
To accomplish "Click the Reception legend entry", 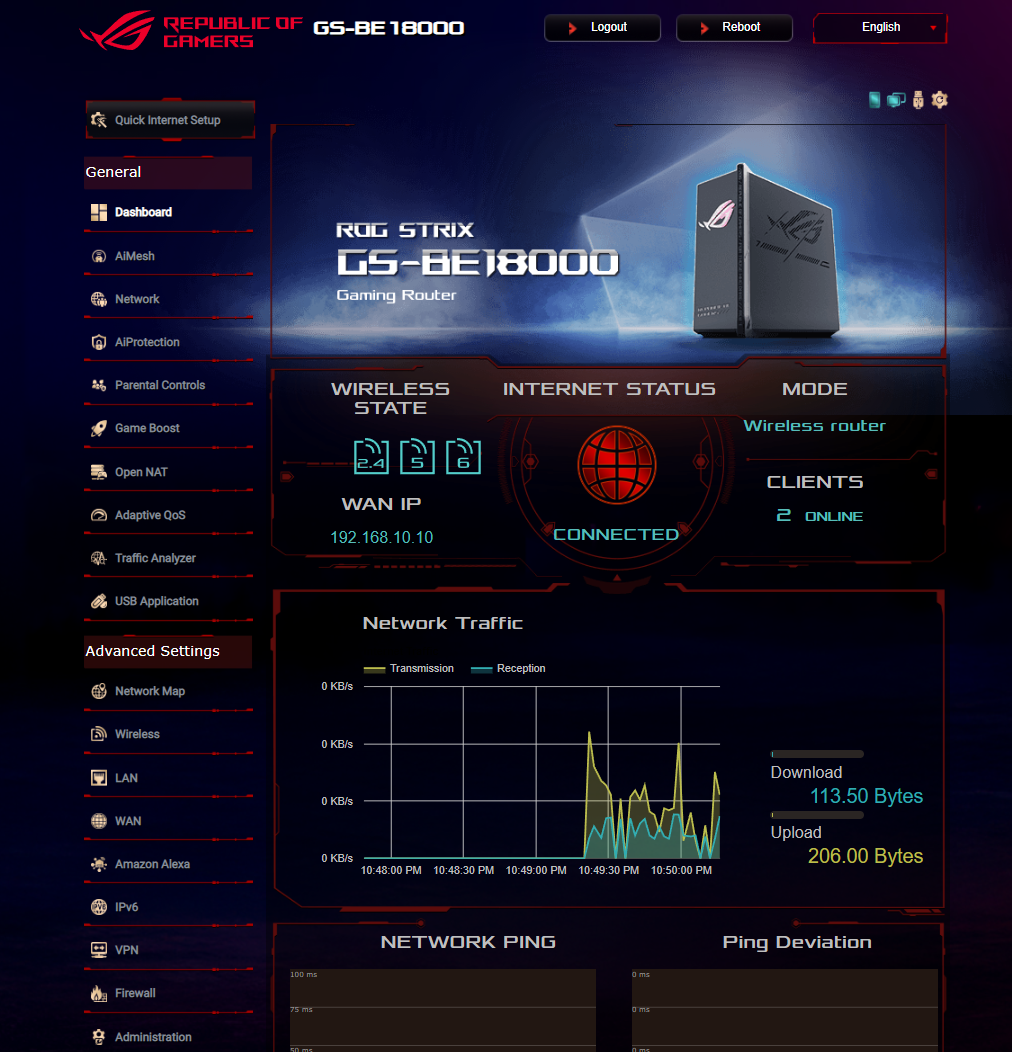I will pyautogui.click(x=508, y=668).
